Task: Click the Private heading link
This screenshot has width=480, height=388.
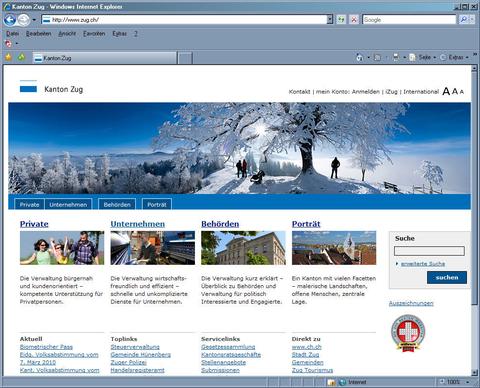Action: click(34, 224)
